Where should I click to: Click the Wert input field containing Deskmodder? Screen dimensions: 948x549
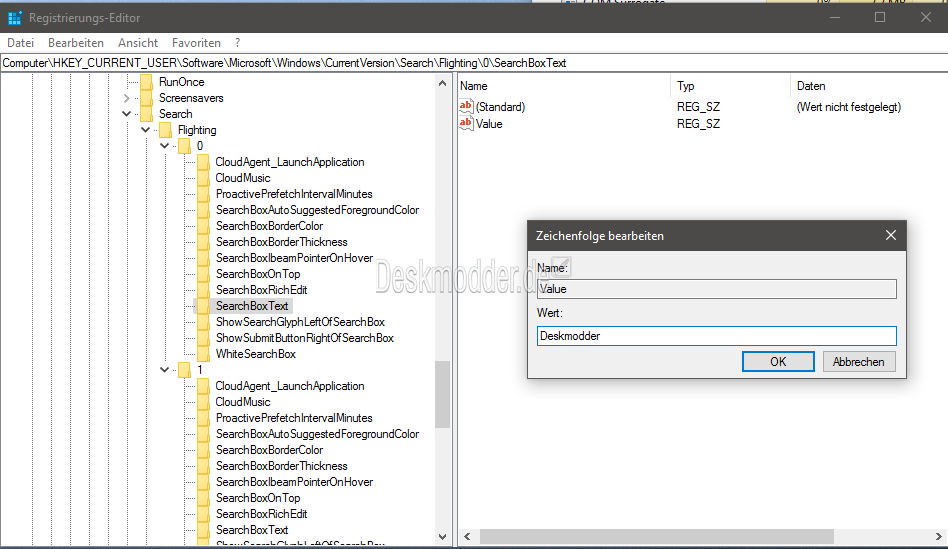click(x=716, y=336)
